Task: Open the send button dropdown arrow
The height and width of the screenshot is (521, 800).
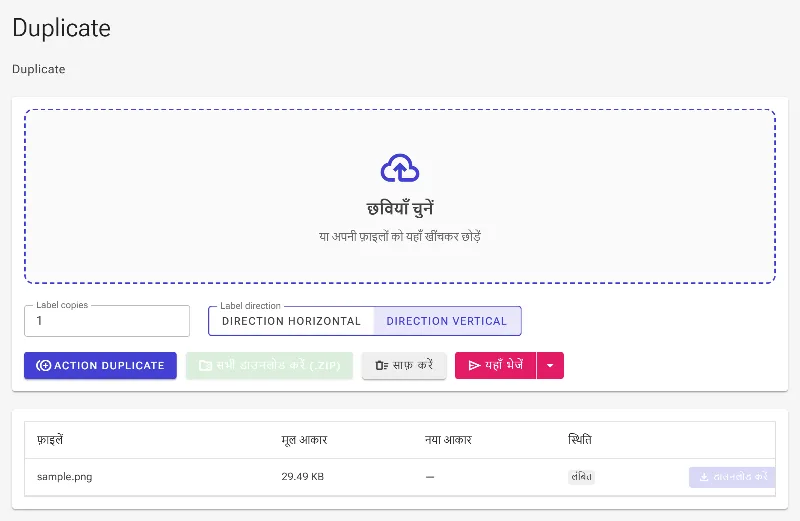Action: [550, 365]
